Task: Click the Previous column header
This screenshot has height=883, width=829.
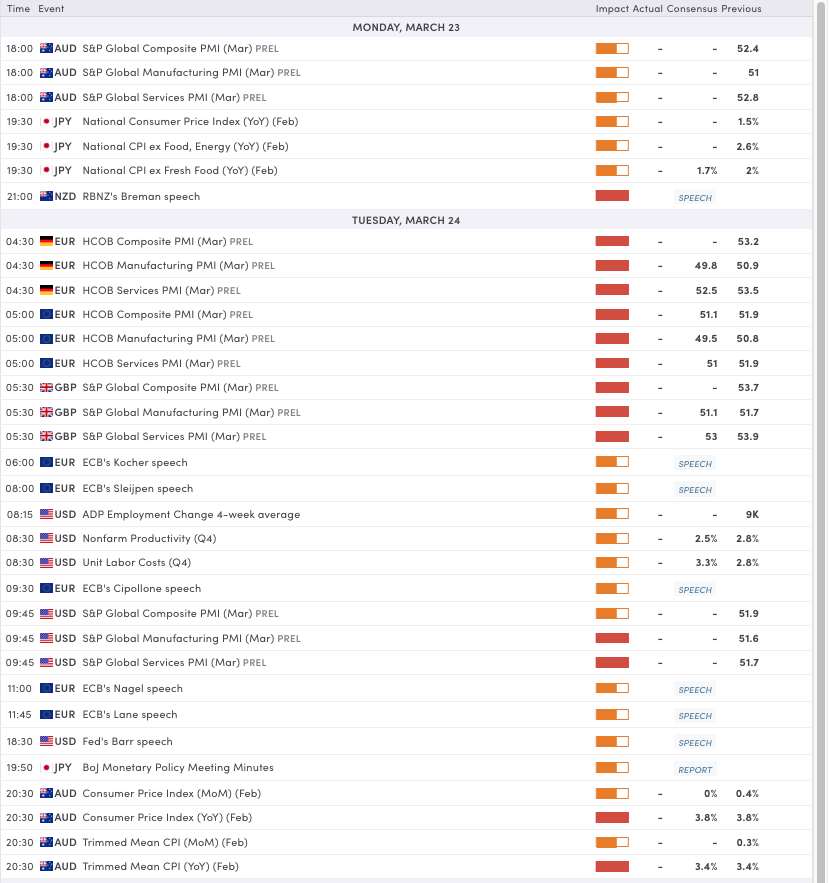Action: [741, 8]
